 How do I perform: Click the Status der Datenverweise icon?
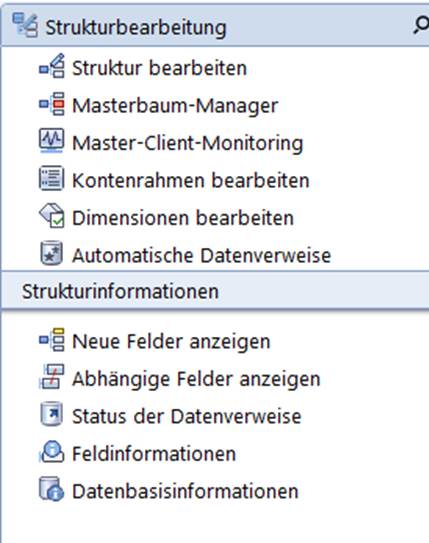(x=52, y=414)
